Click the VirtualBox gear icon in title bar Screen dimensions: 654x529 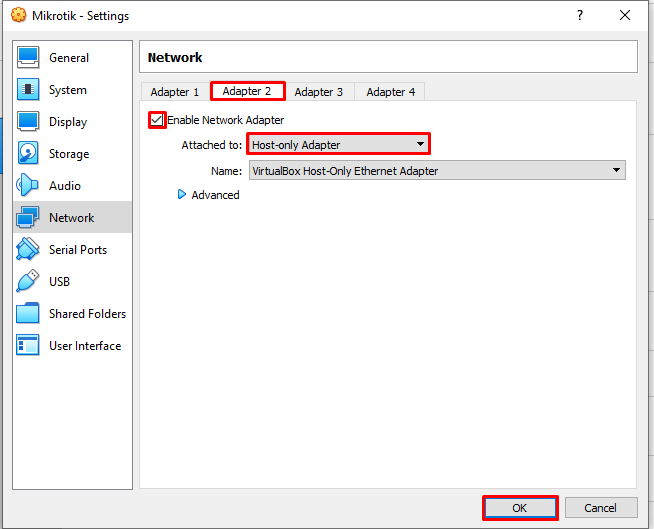coord(18,15)
